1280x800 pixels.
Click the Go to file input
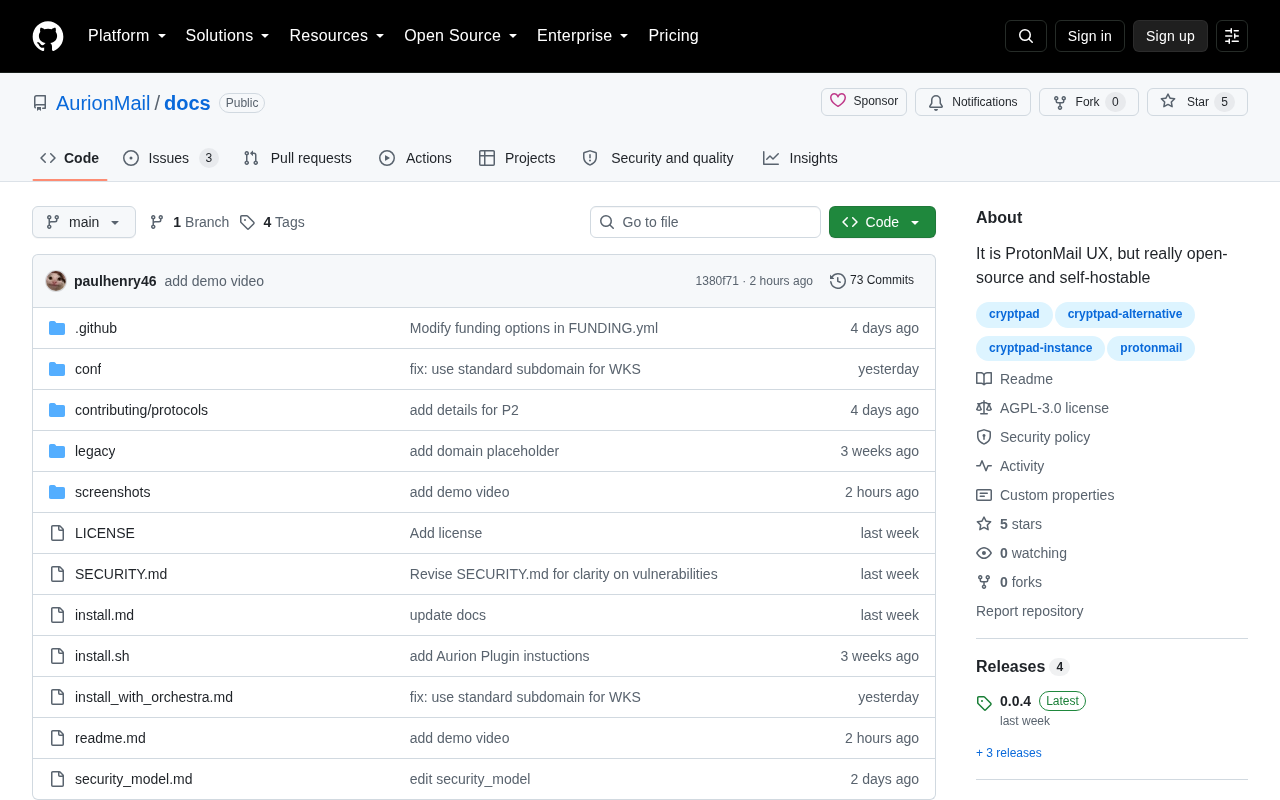tap(705, 222)
